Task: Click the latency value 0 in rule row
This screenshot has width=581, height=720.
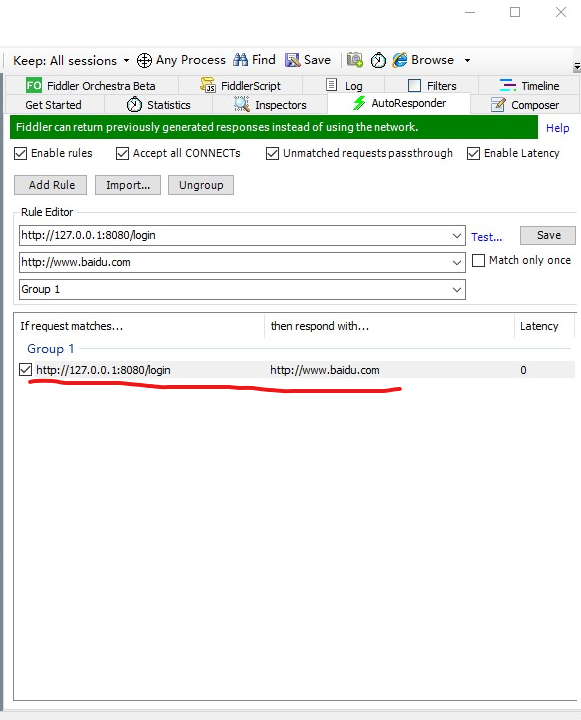Action: click(523, 370)
